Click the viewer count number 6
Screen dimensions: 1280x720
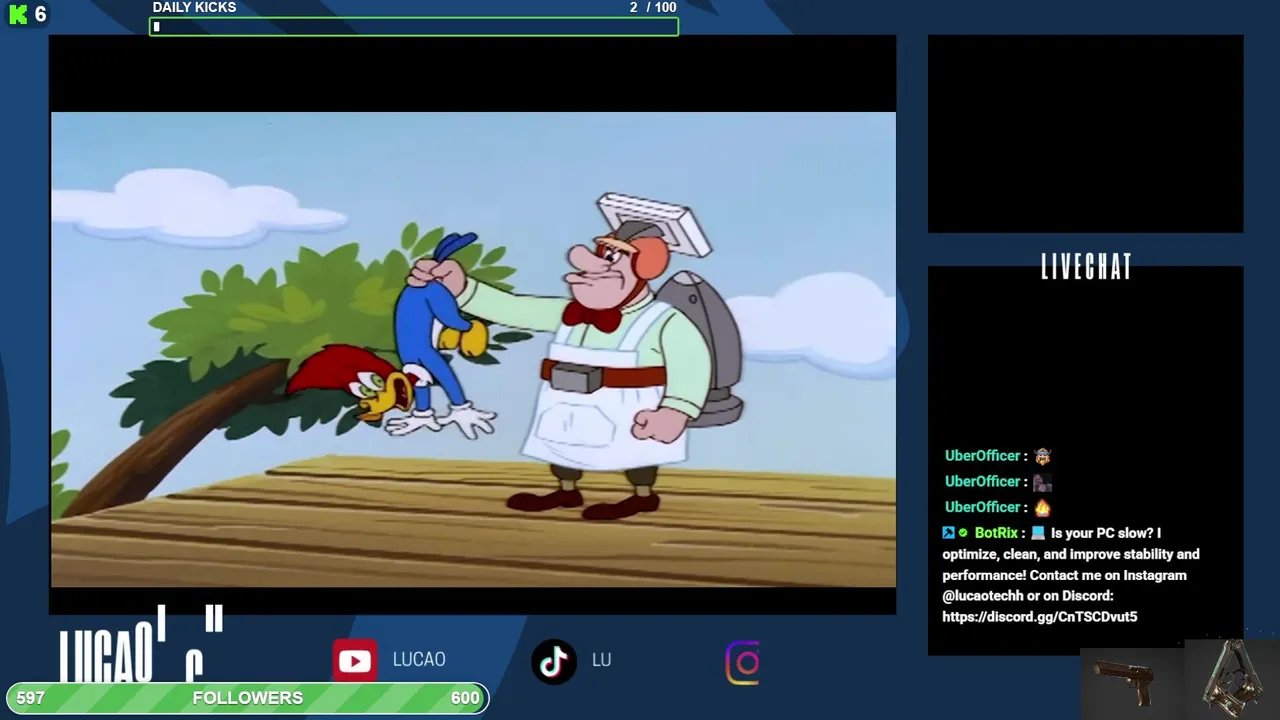[40, 14]
